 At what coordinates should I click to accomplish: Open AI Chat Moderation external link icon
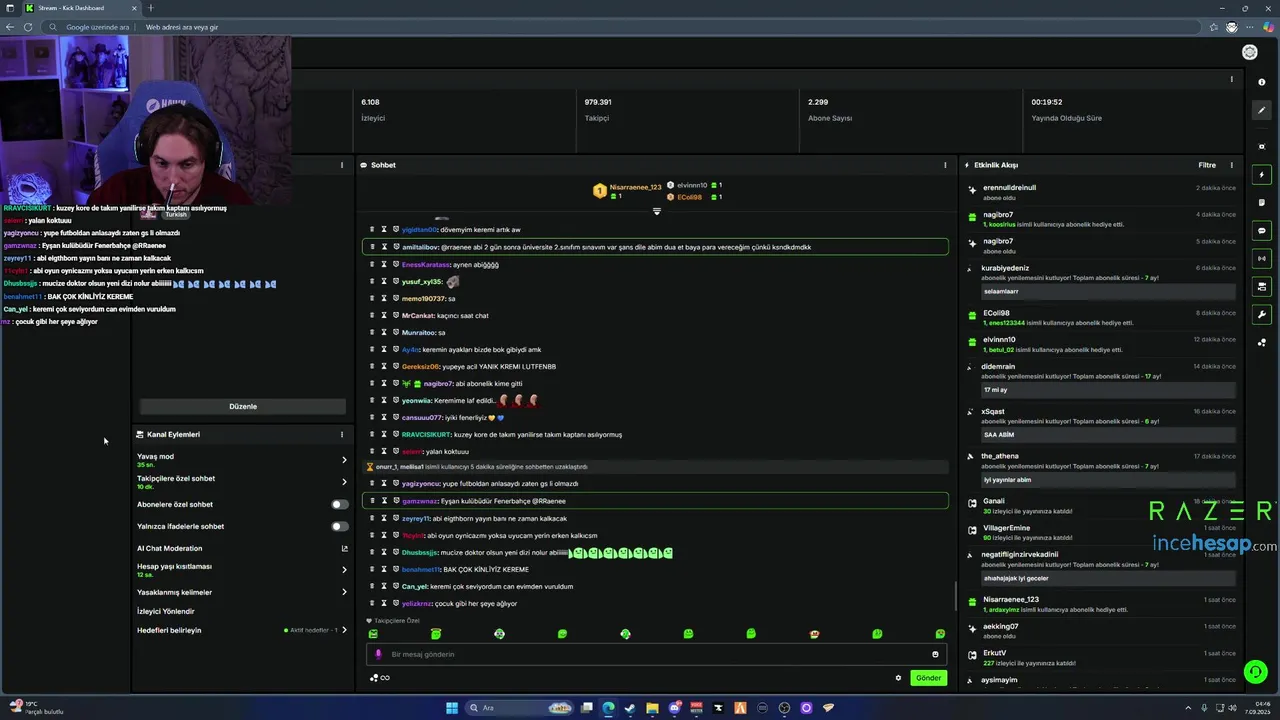[x=345, y=548]
